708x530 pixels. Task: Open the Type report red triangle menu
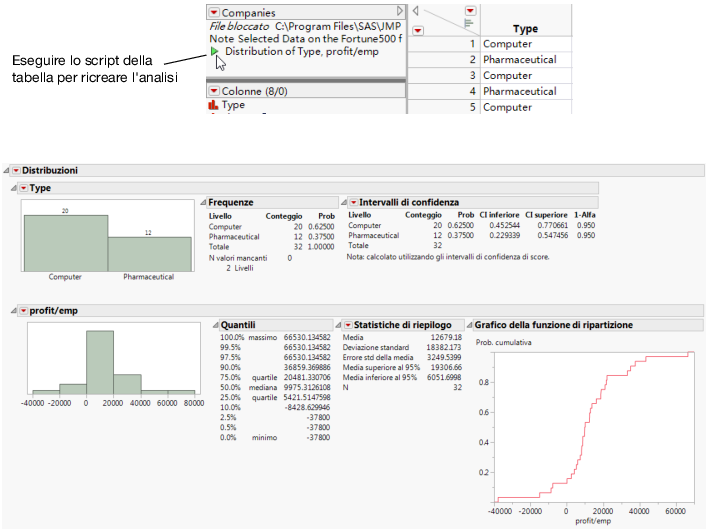pos(22,188)
